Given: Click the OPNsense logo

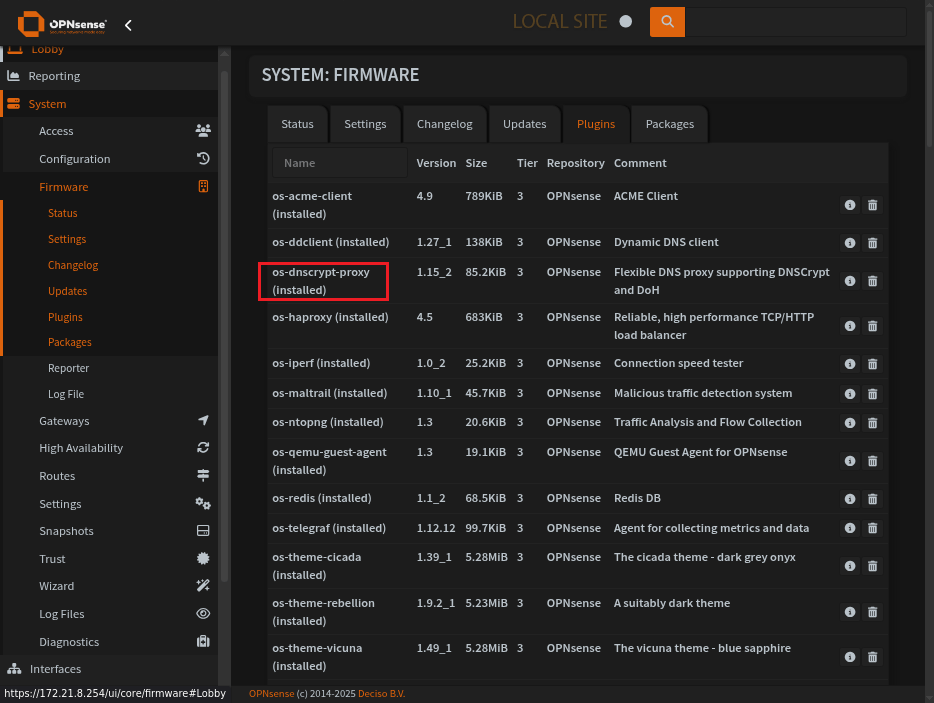Looking at the screenshot, I should coord(63,24).
